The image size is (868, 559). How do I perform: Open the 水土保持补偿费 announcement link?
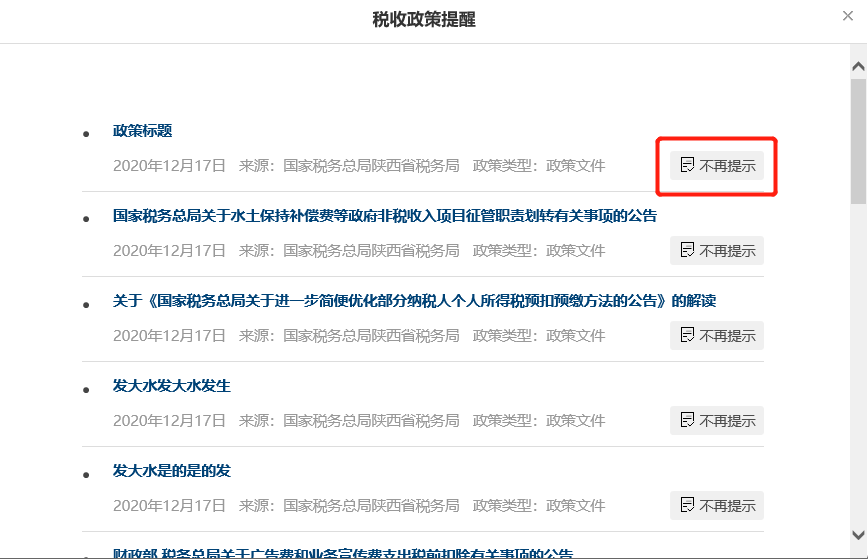pos(385,216)
